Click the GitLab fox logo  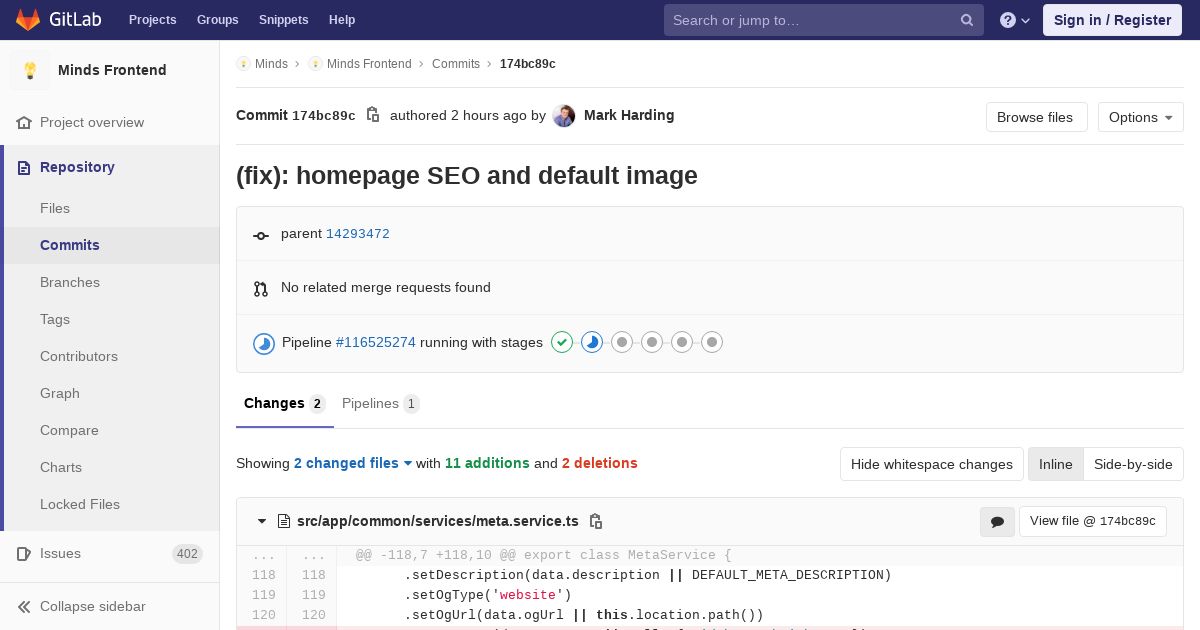point(28,20)
